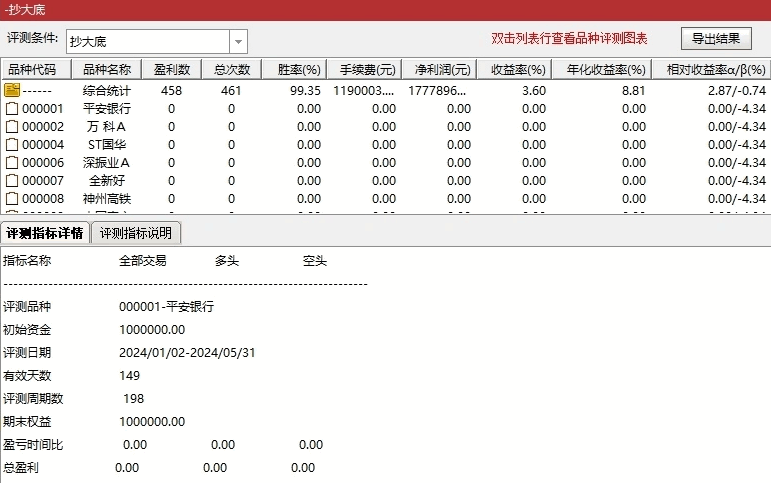Screen dimensions: 771x483
Task: Click the folder icon of the 综合统计 row
Action: pyautogui.click(x=12, y=90)
